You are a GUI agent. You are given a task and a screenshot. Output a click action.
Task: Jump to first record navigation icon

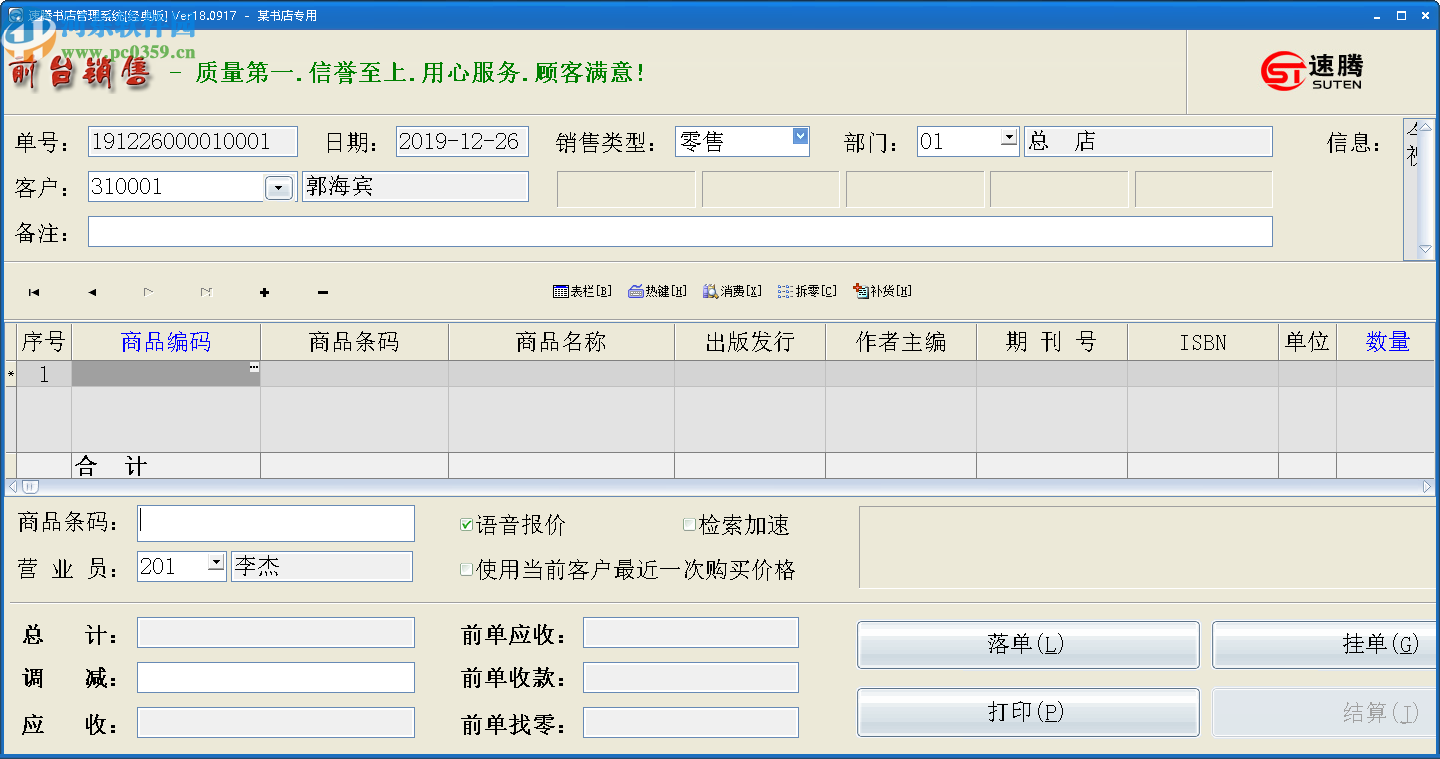pyautogui.click(x=34, y=292)
